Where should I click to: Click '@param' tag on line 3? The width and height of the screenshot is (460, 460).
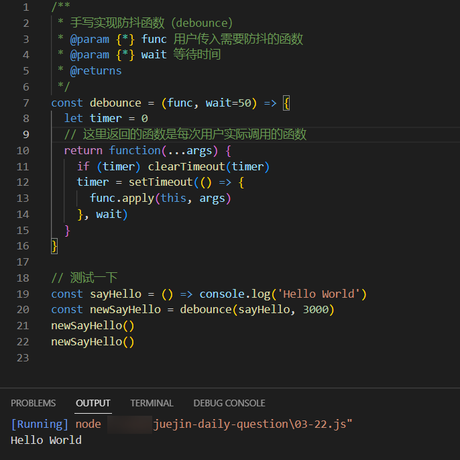[89, 39]
